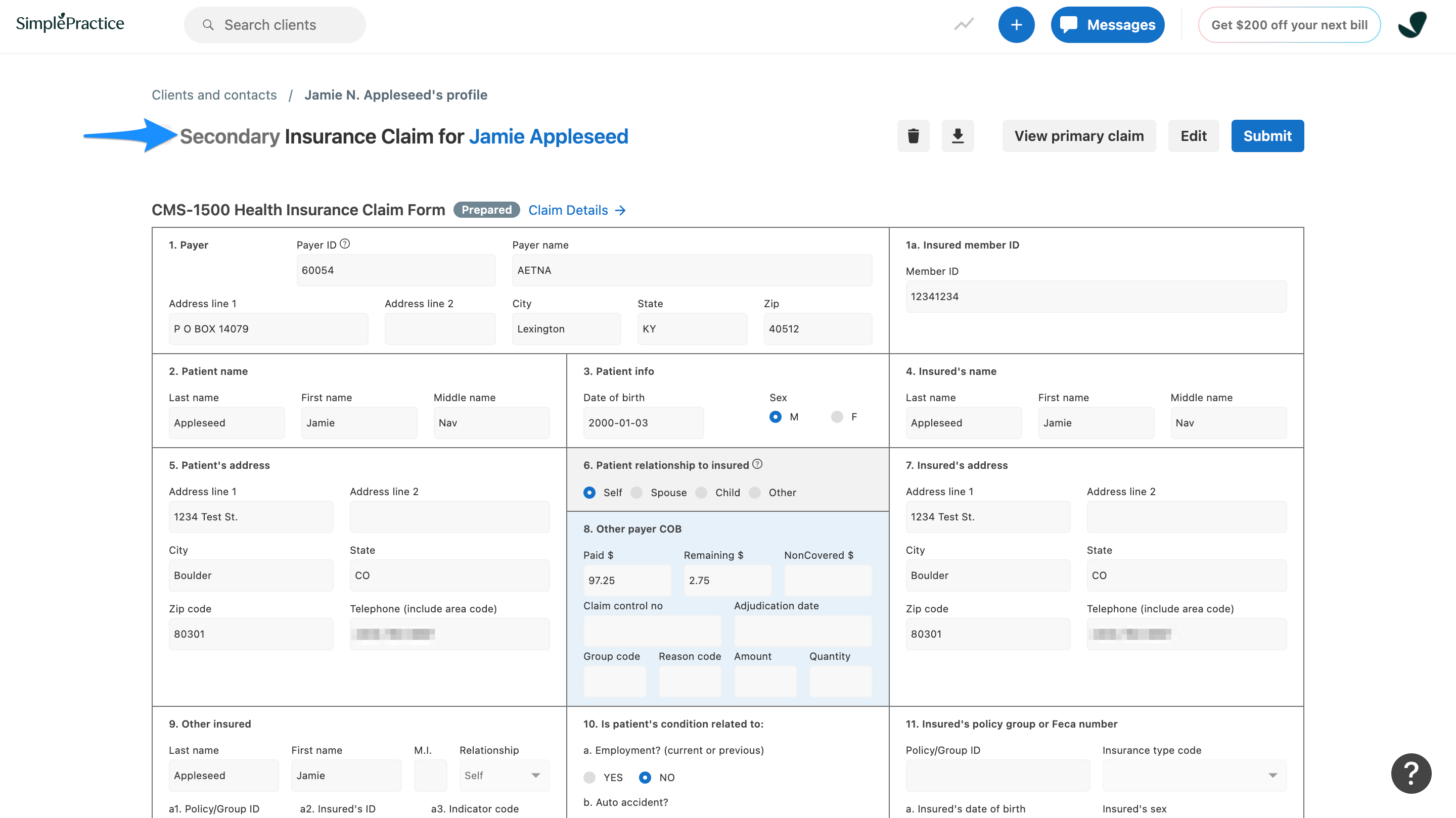Go to Clients and contacts breadcrumb

[x=214, y=94]
